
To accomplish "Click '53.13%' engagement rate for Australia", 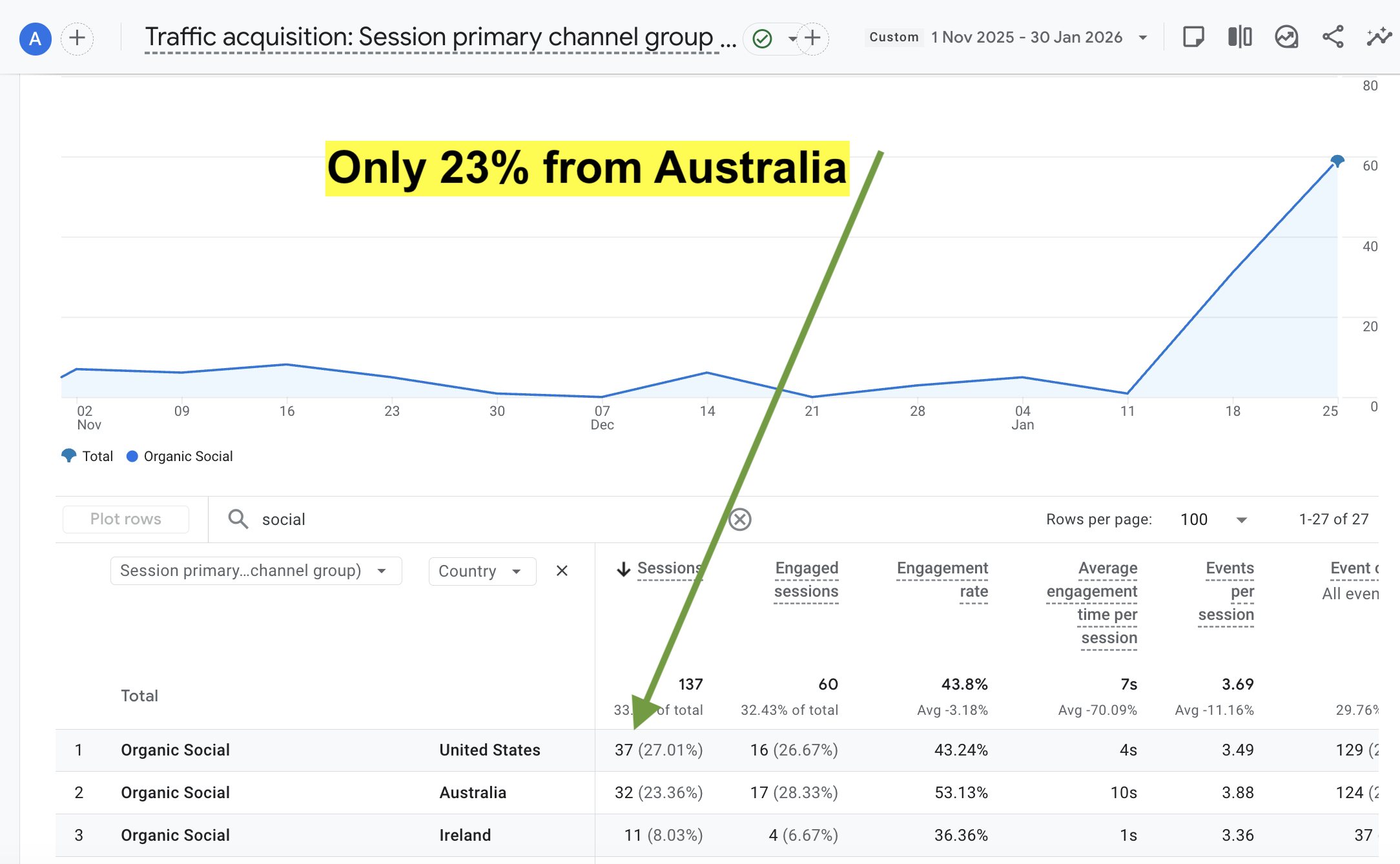I will tap(961, 792).
